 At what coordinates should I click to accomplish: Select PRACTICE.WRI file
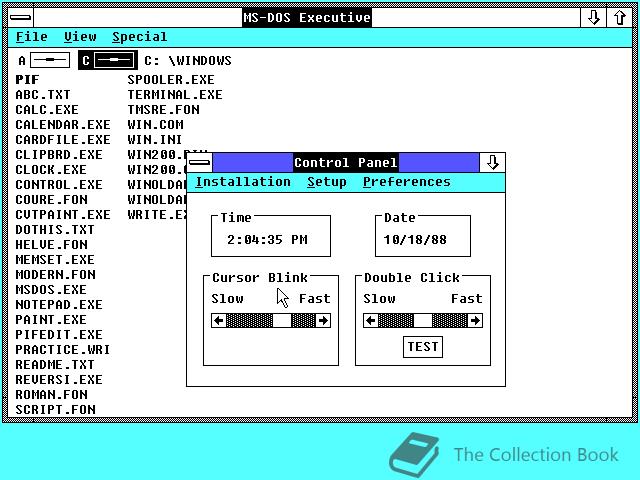[62, 350]
